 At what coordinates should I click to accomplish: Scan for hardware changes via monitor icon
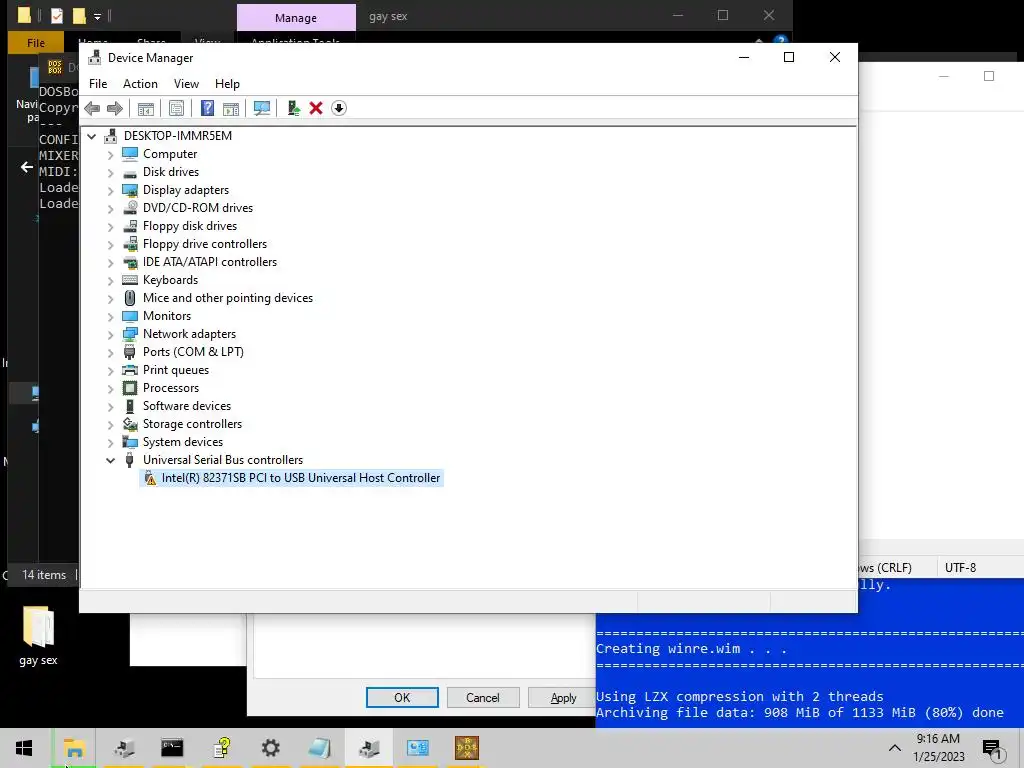tap(262, 108)
